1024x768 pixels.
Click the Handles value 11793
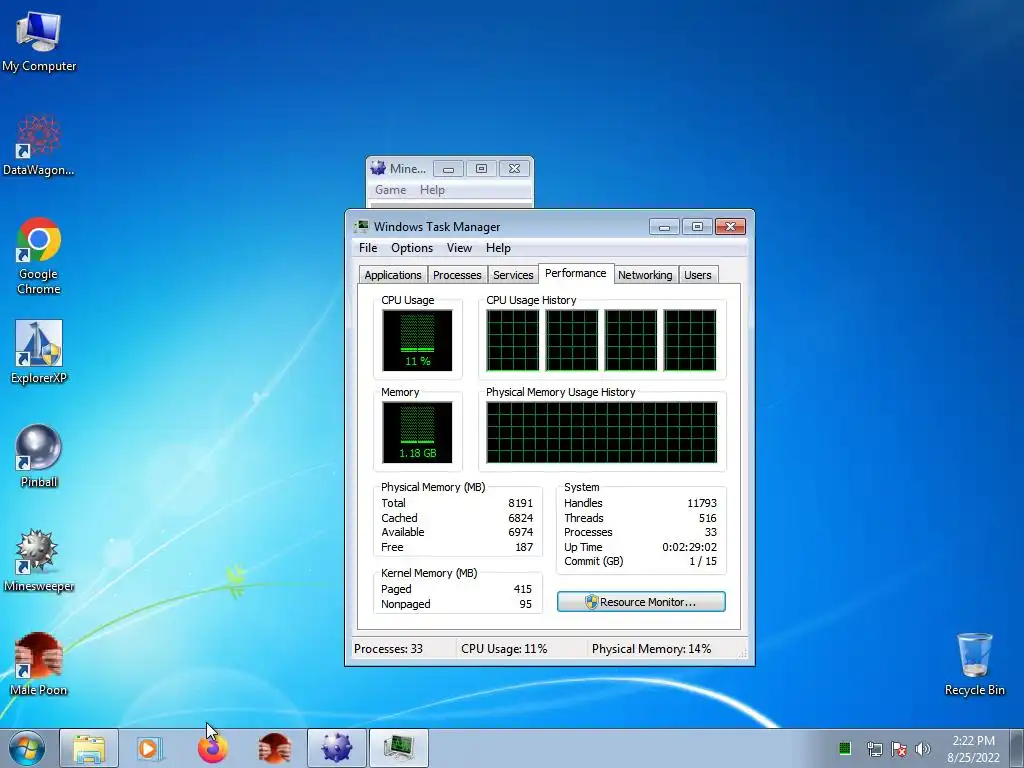point(702,503)
